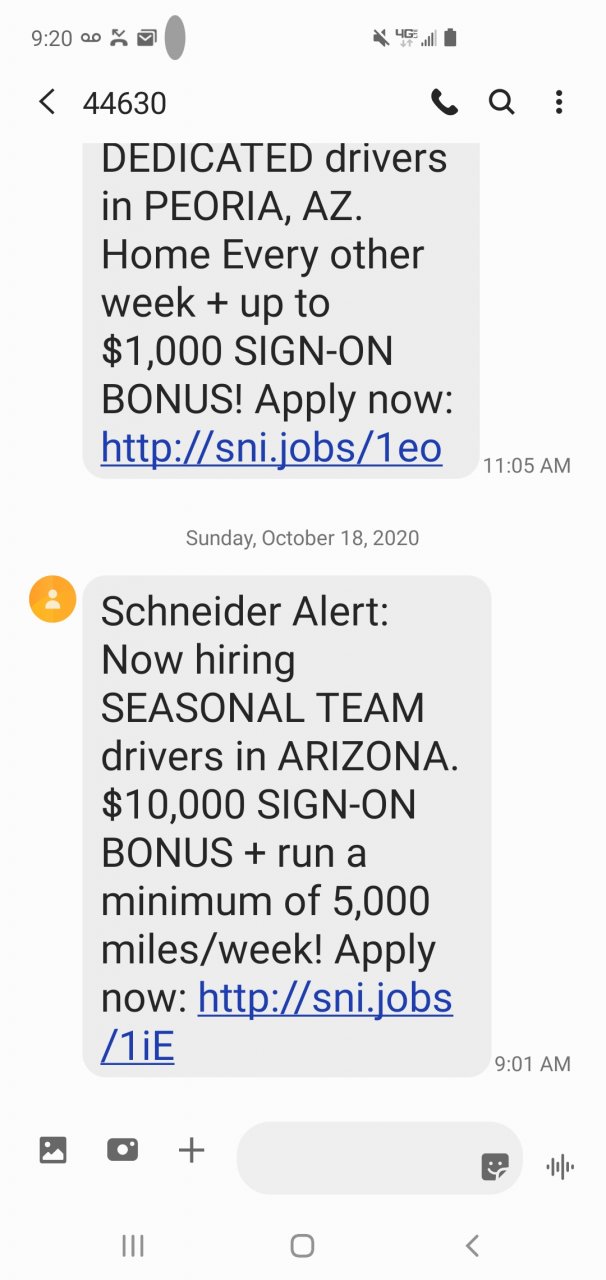Tap the back arrow beside 44630
Screen dimensions: 606x1280
click(47, 101)
